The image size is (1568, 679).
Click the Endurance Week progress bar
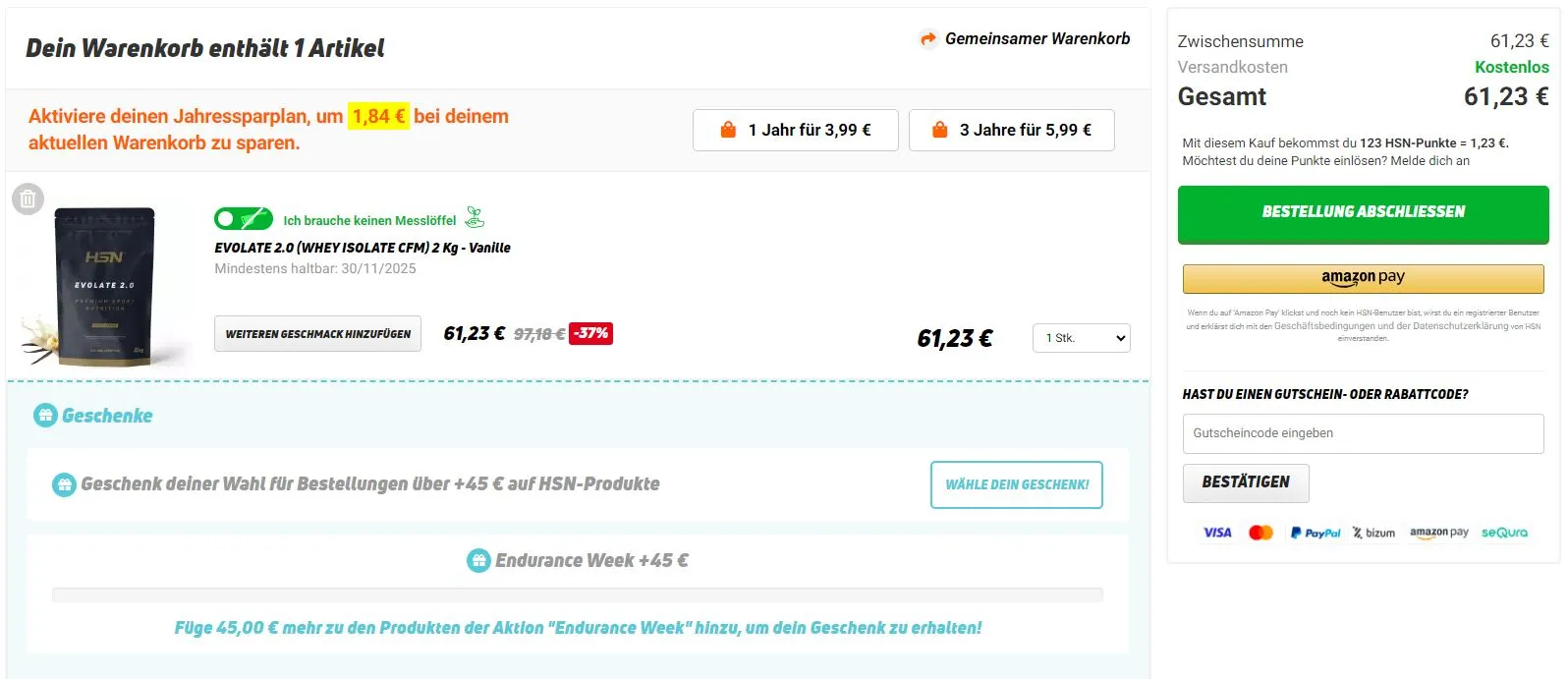(577, 594)
